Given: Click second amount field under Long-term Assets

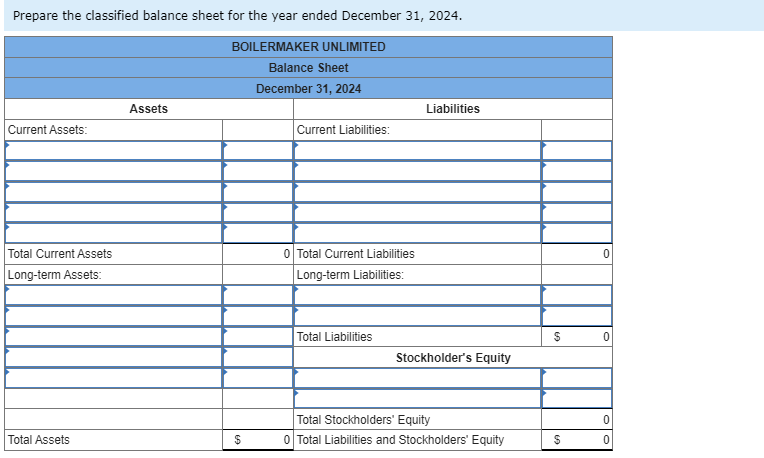Looking at the screenshot, I should [x=258, y=316].
